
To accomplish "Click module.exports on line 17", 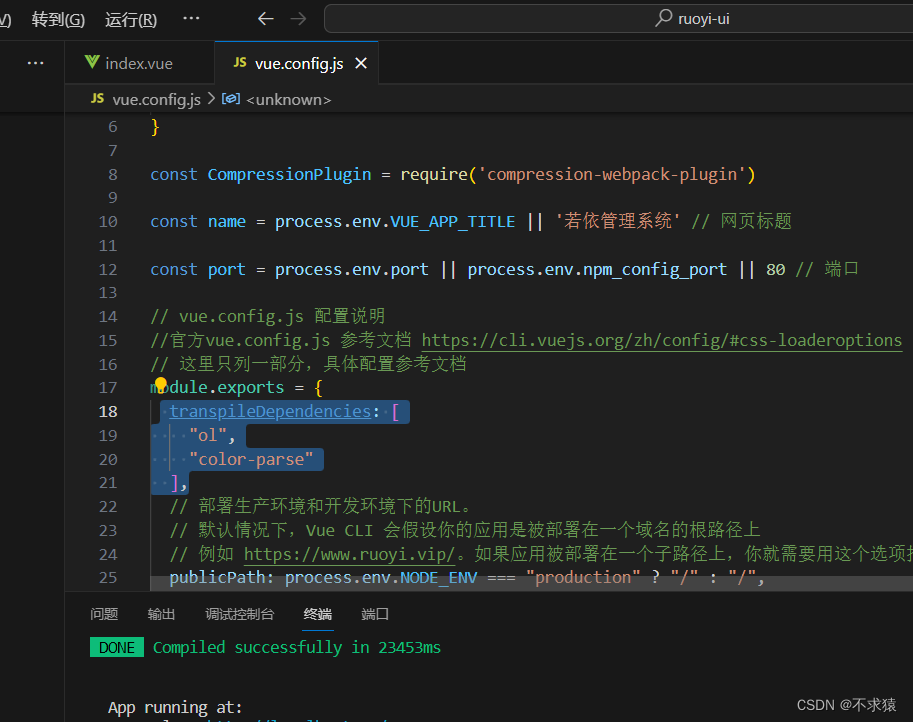I will pyautogui.click(x=218, y=387).
